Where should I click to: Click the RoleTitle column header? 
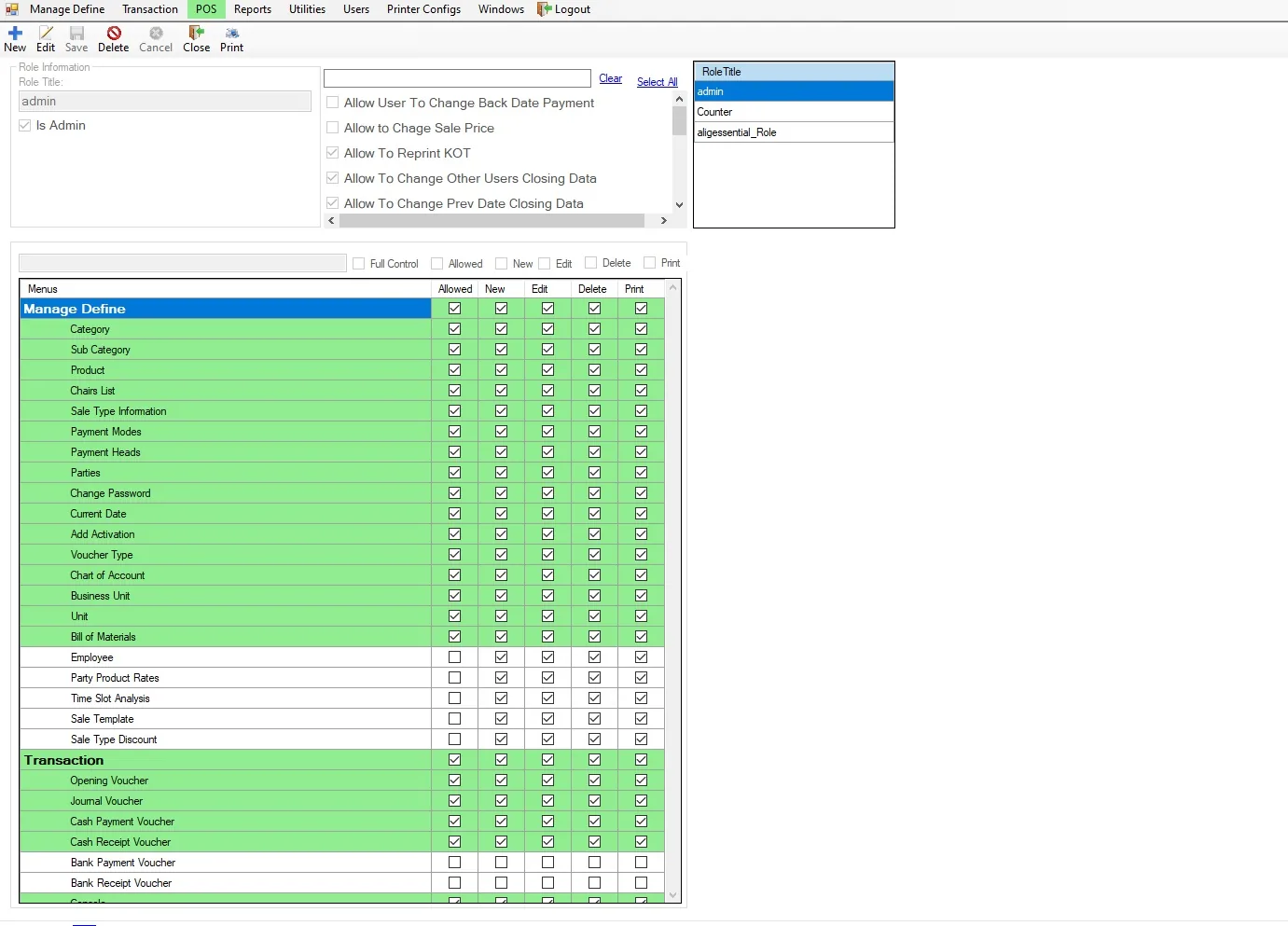794,72
